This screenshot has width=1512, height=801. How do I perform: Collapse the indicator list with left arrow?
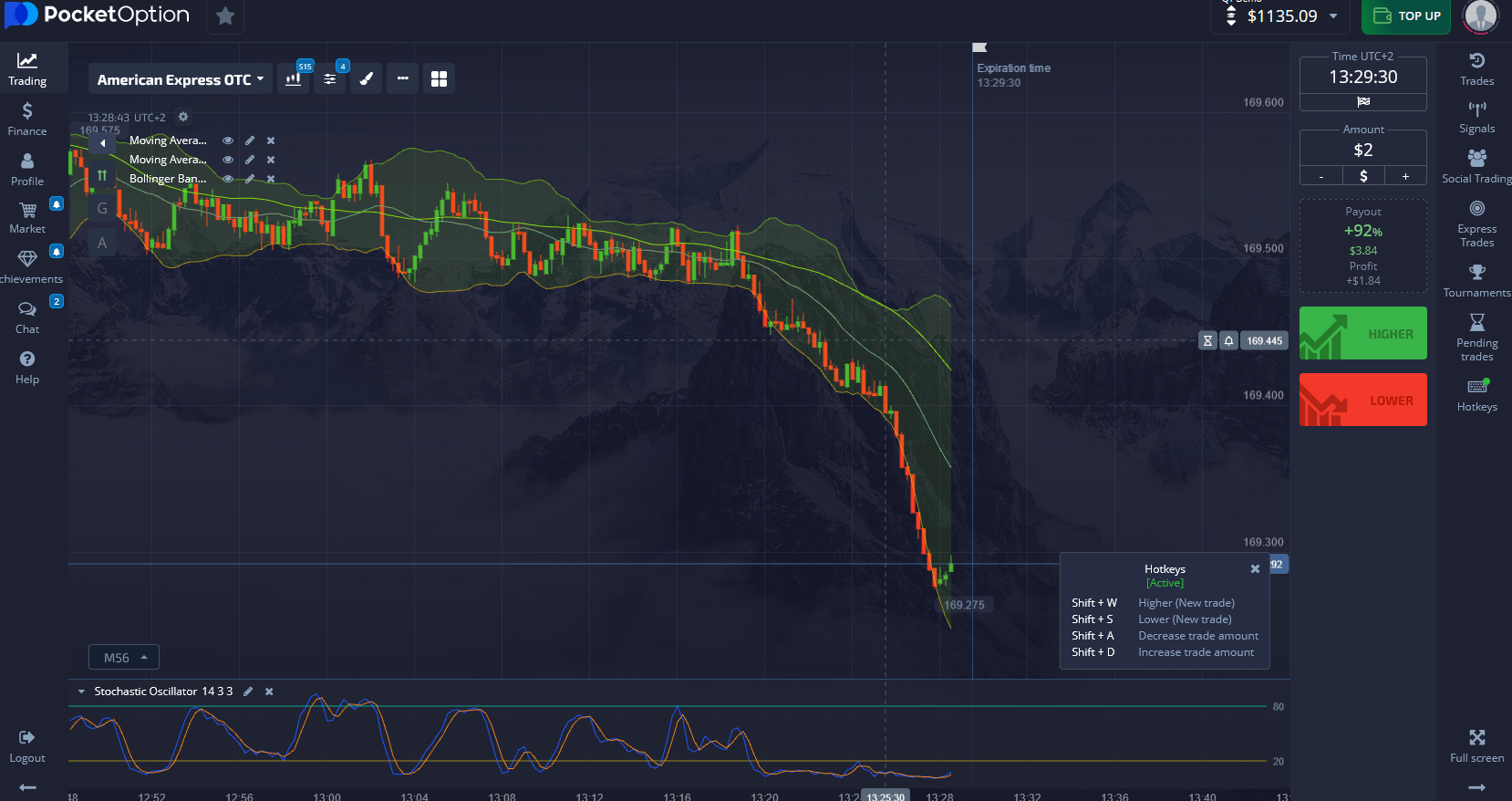click(102, 143)
